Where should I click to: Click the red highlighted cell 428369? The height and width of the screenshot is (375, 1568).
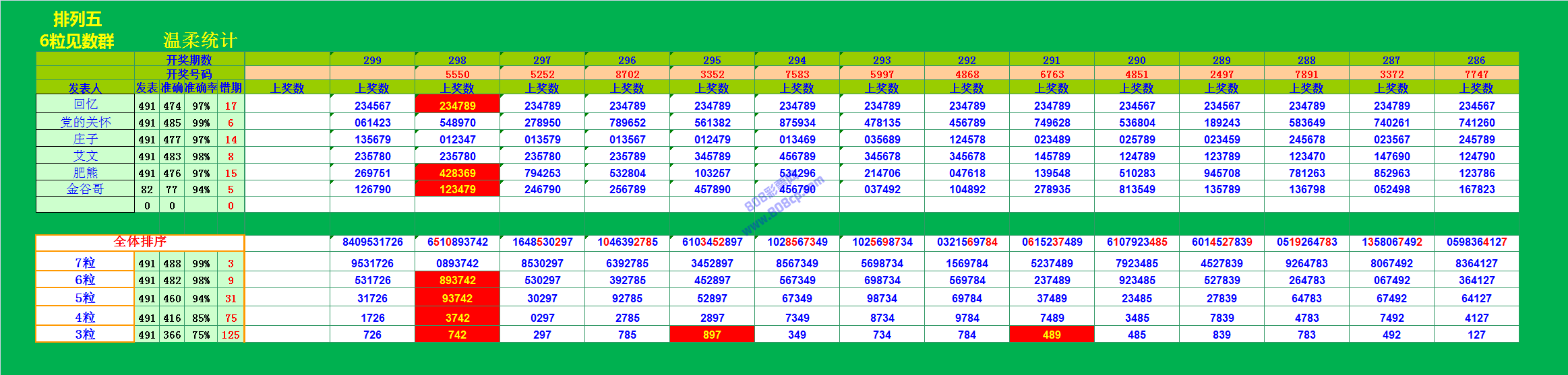click(457, 172)
